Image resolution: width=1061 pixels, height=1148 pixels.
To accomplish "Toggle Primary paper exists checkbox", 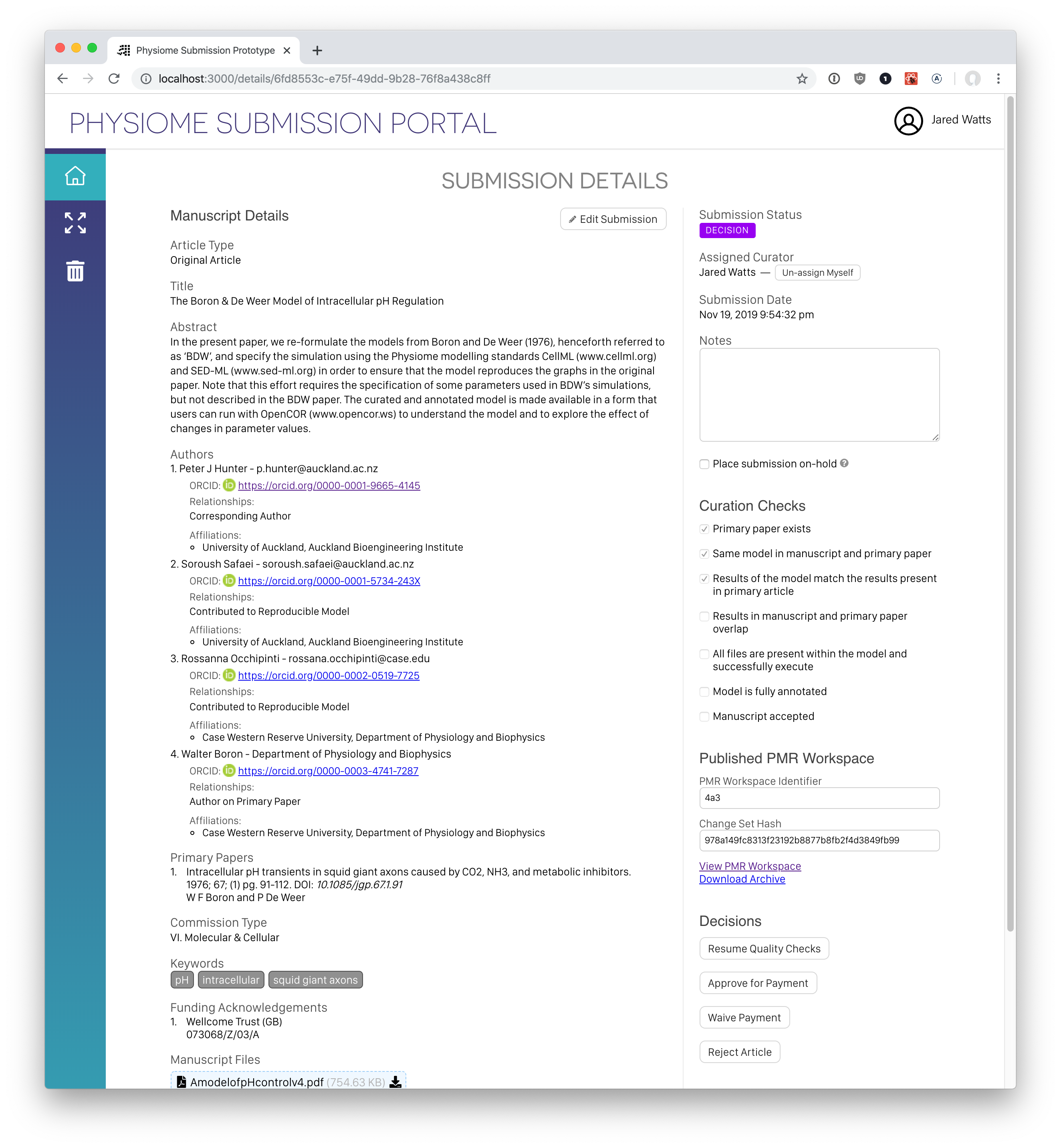I will coord(704,529).
